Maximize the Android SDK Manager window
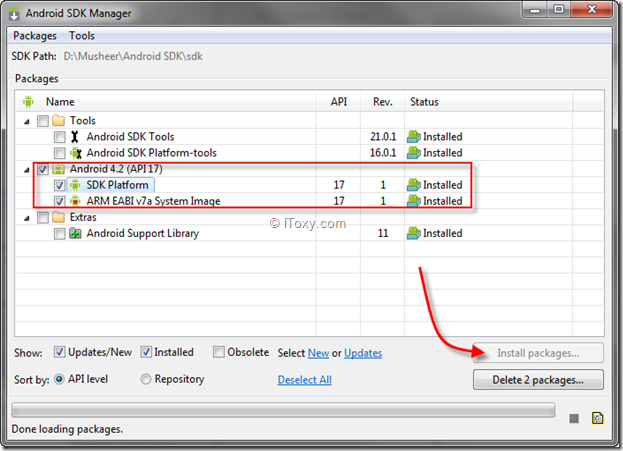623x451 pixels. click(559, 10)
